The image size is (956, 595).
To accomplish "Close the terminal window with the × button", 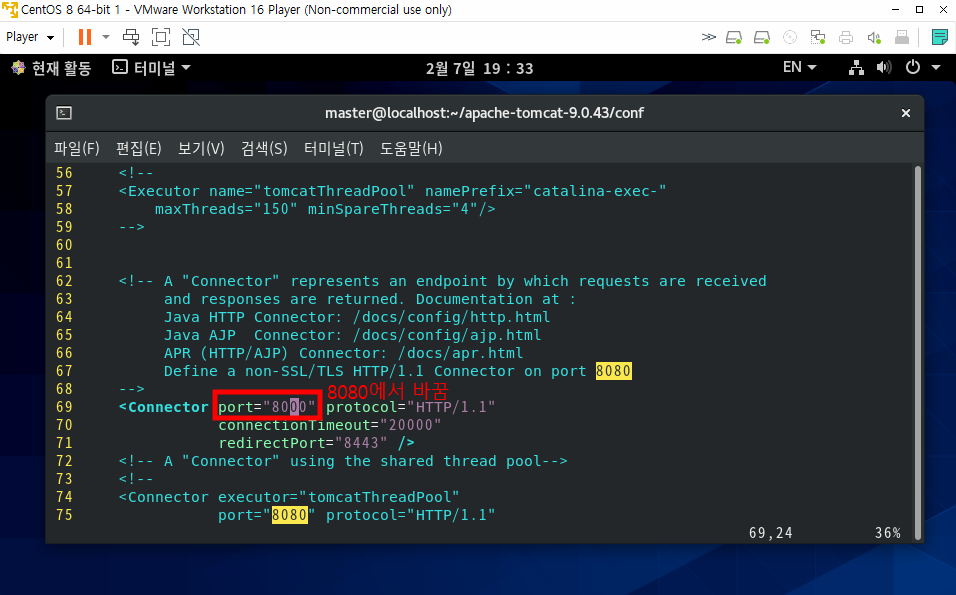I will pos(905,113).
